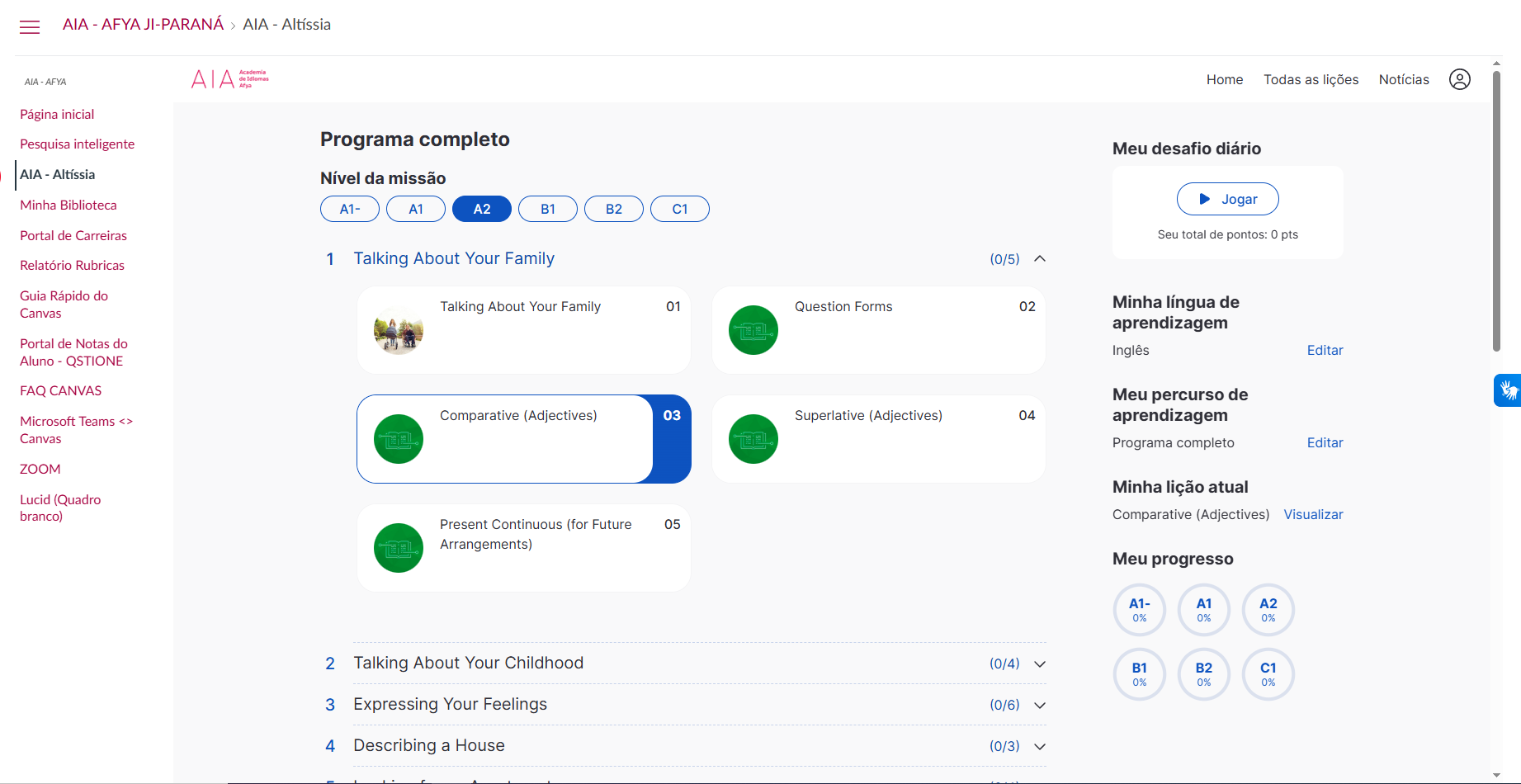Image resolution: width=1521 pixels, height=784 pixels.
Task: Click the AIA Academia de Idiomas logo
Action: 229,79
